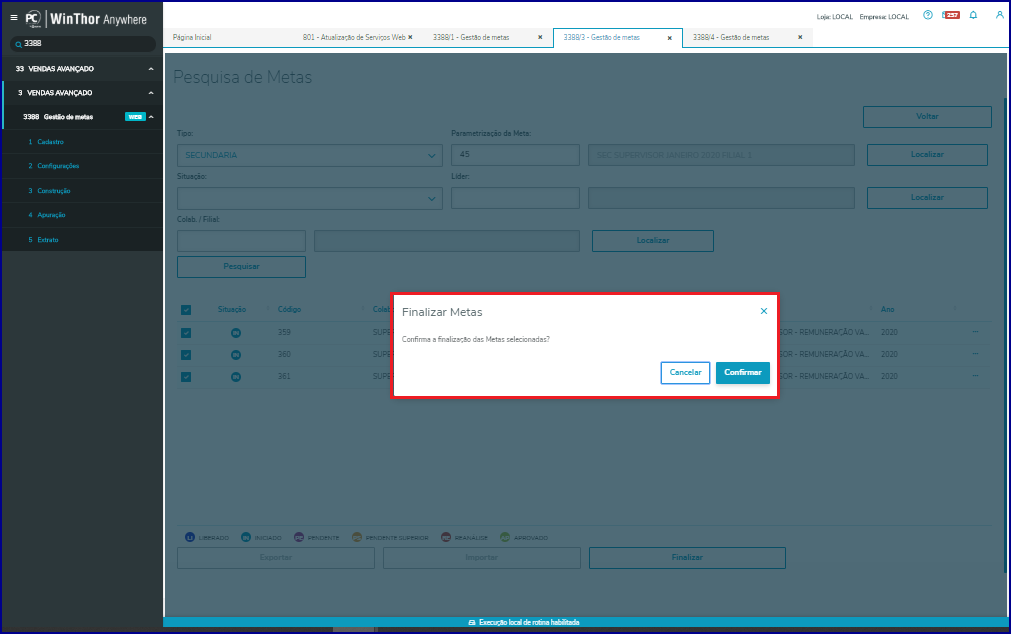This screenshot has height=634, width=1011.
Task: Click the APROVADO legend icon
Action: coord(505,537)
